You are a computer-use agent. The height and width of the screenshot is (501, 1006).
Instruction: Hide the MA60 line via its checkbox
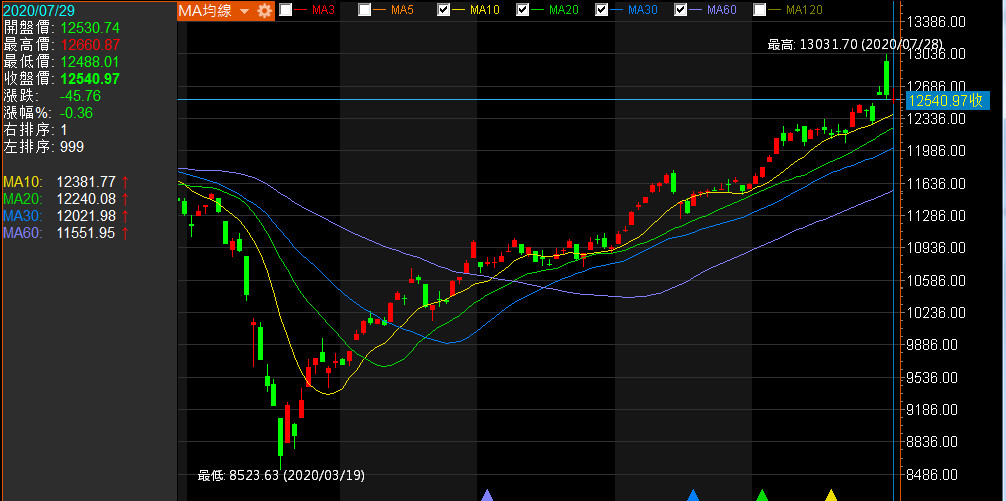(x=681, y=10)
